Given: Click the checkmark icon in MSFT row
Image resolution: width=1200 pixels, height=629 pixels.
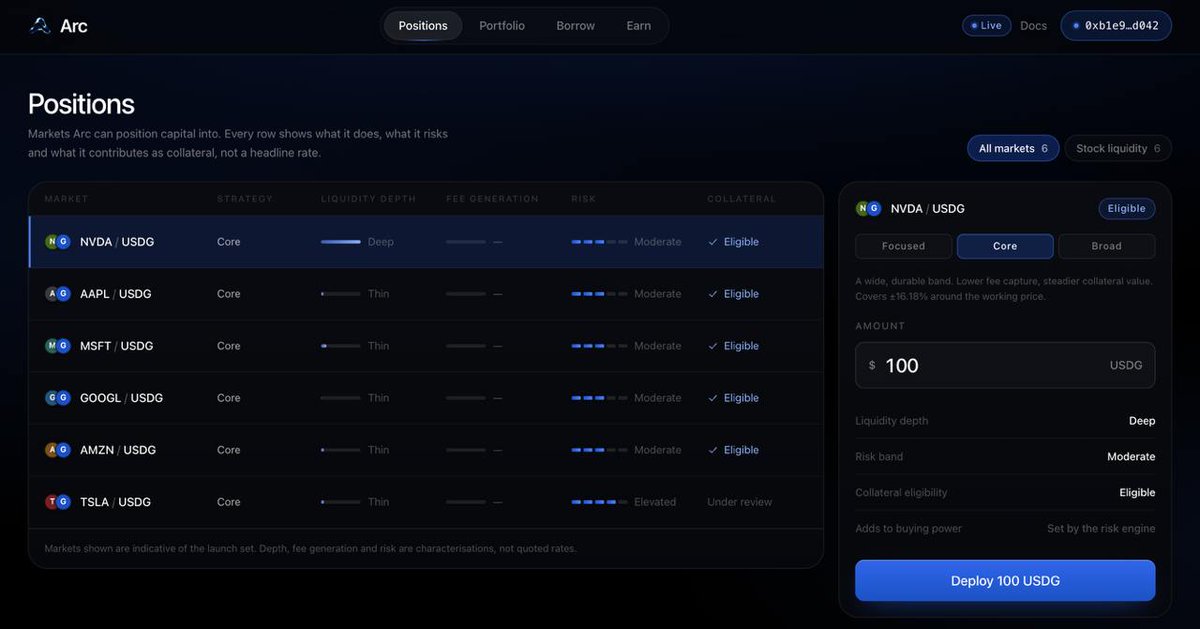Looking at the screenshot, I should [x=713, y=346].
